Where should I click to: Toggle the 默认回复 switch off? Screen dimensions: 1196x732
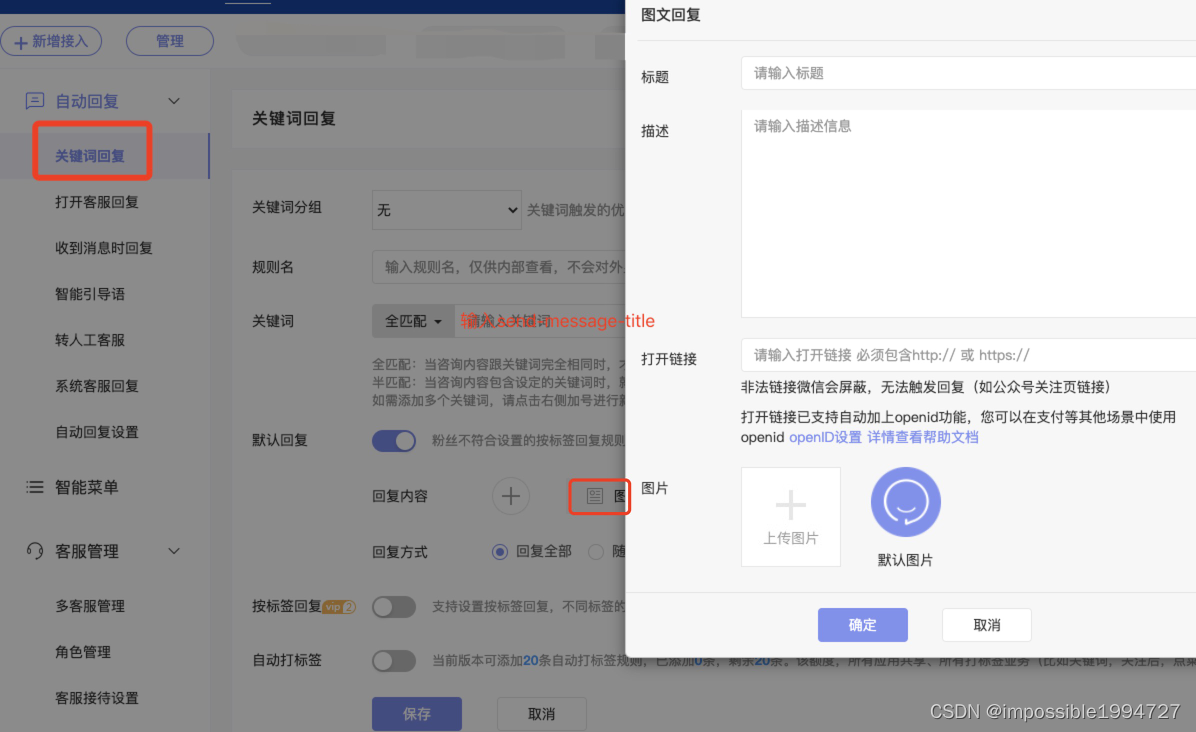click(394, 441)
